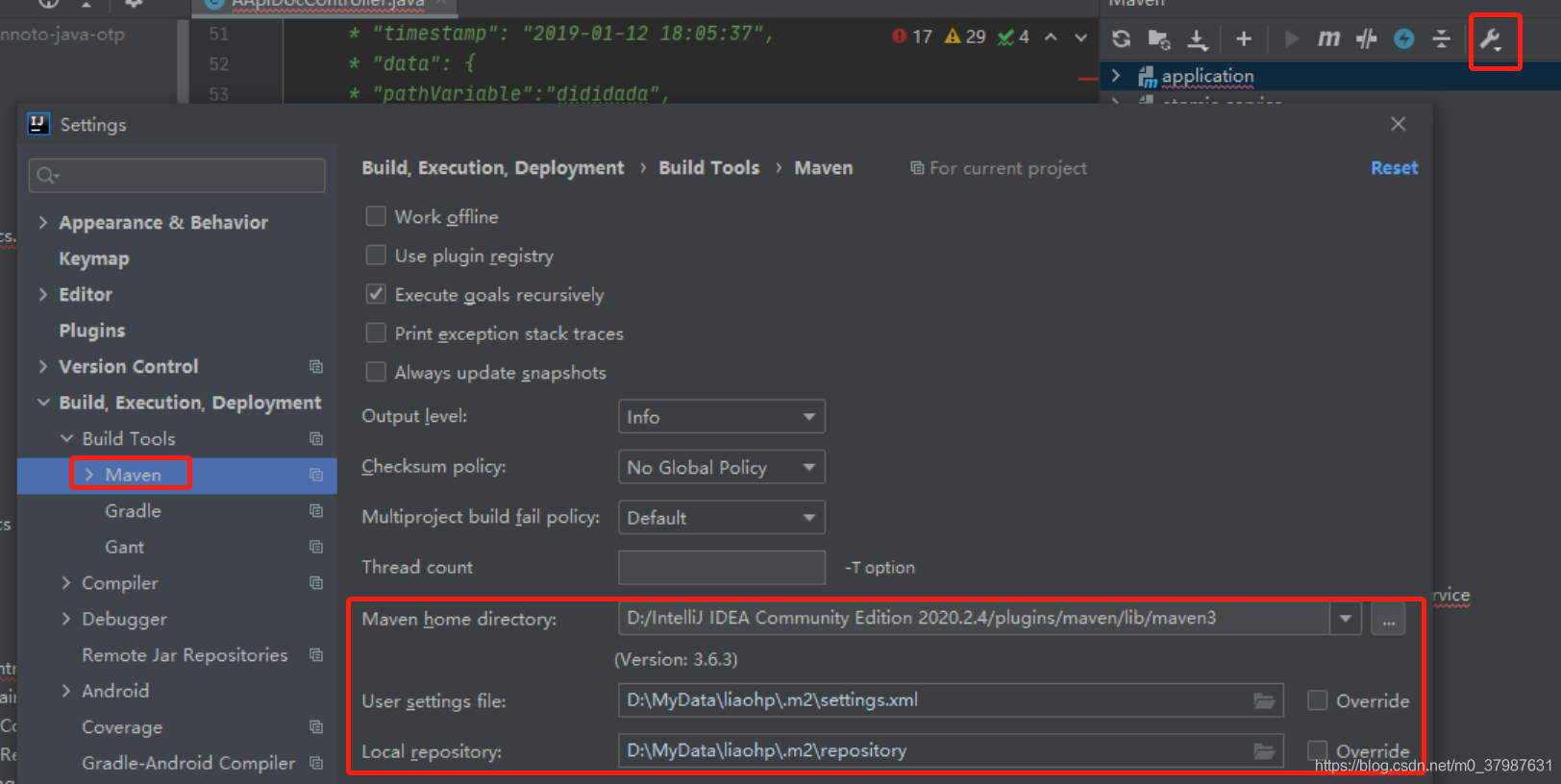Expand Appearance & Behavior section
Screen dimensions: 1561x784
click(43, 222)
